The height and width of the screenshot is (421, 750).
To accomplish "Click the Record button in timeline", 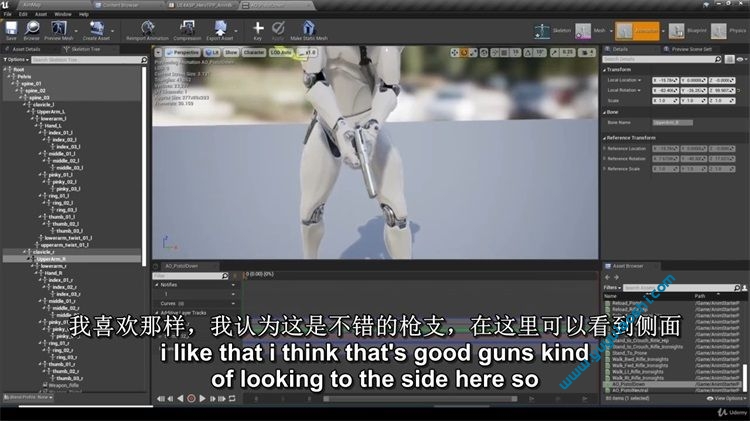I will coord(191,398).
